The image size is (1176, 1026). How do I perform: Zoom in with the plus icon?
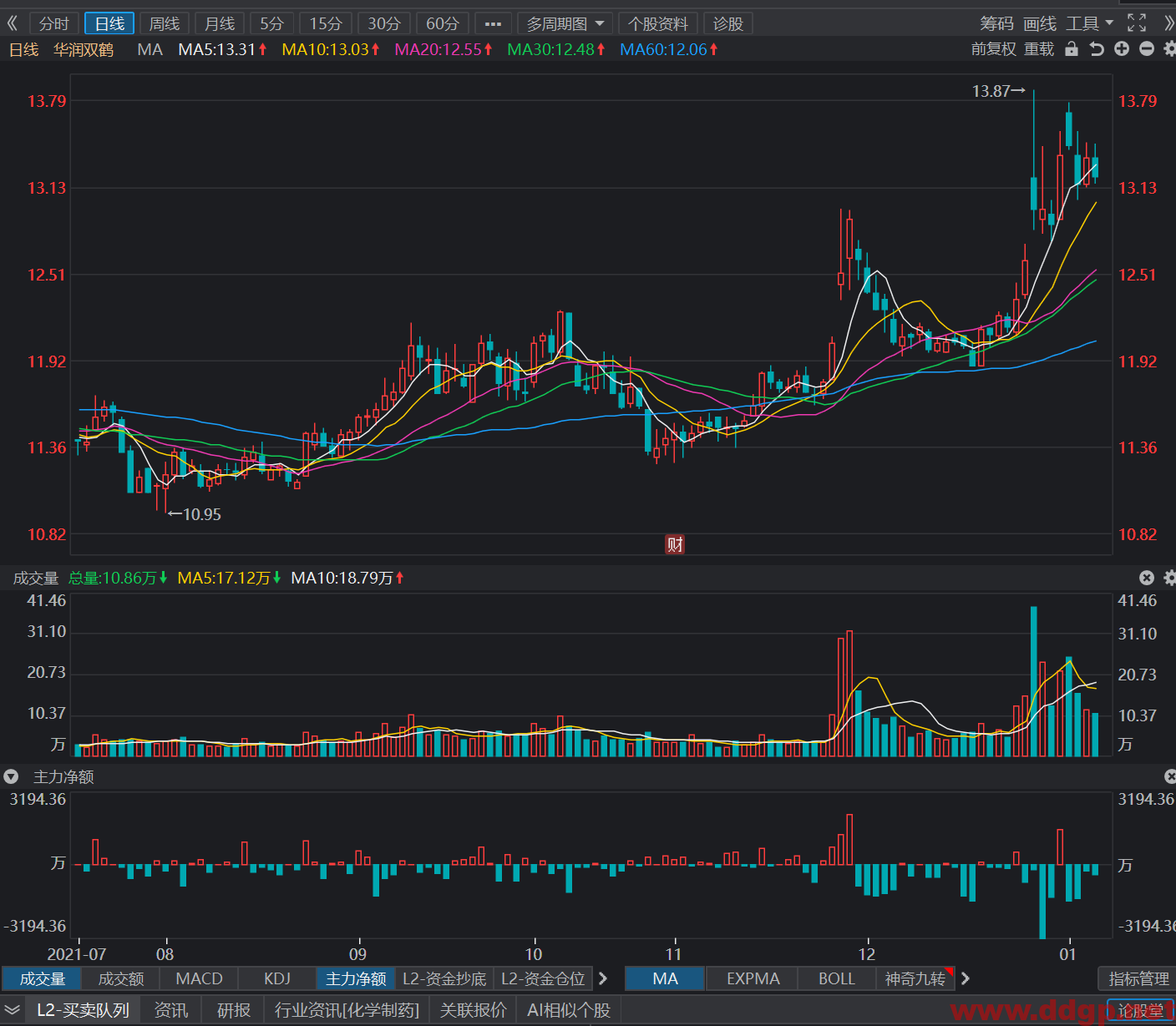tap(1122, 49)
